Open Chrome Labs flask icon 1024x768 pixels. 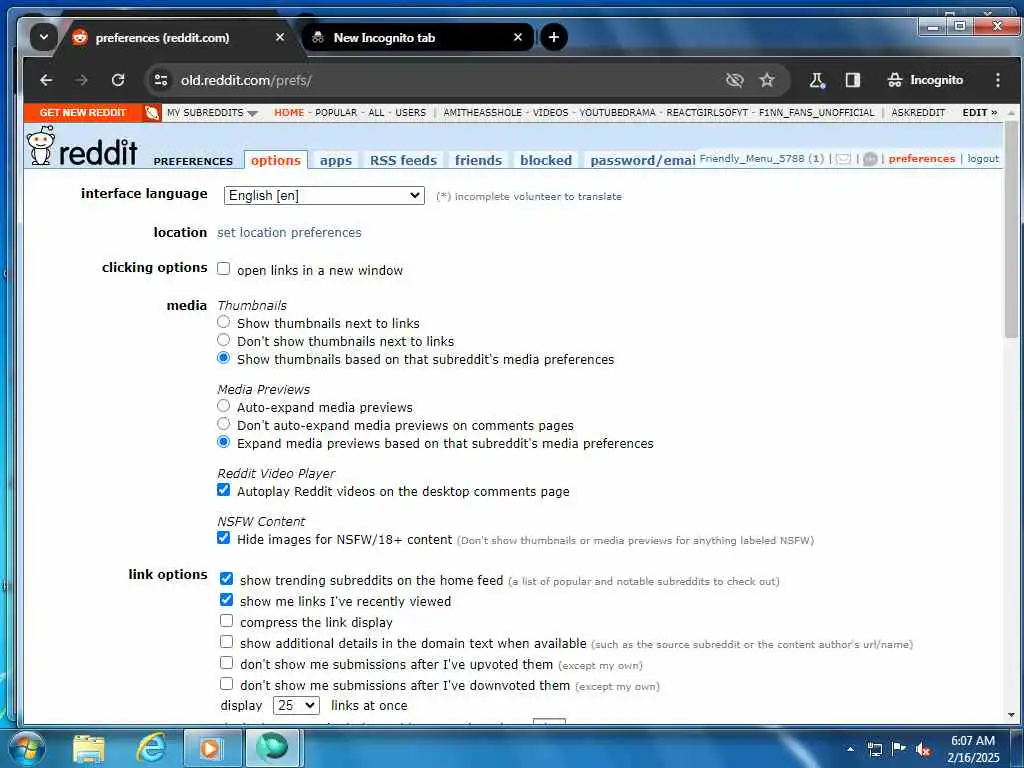pos(817,80)
